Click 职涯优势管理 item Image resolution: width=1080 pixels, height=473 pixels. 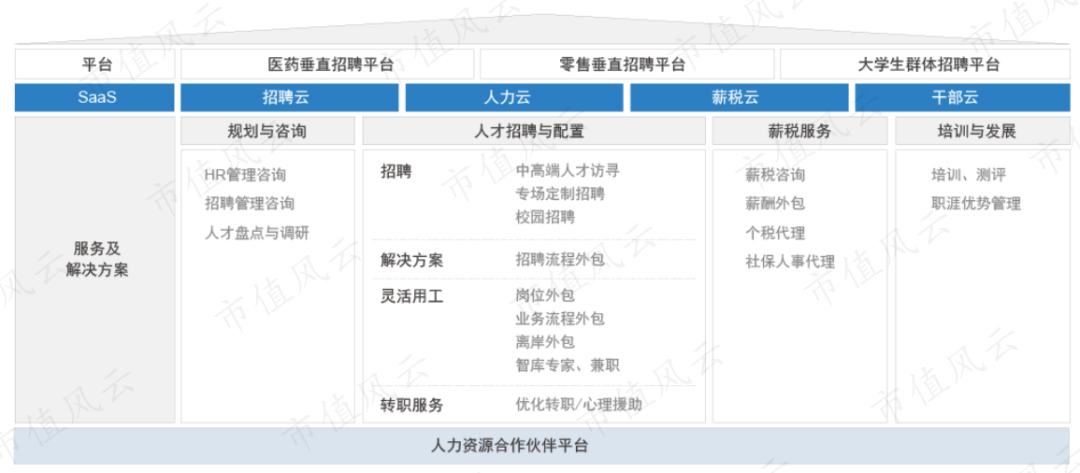click(976, 204)
